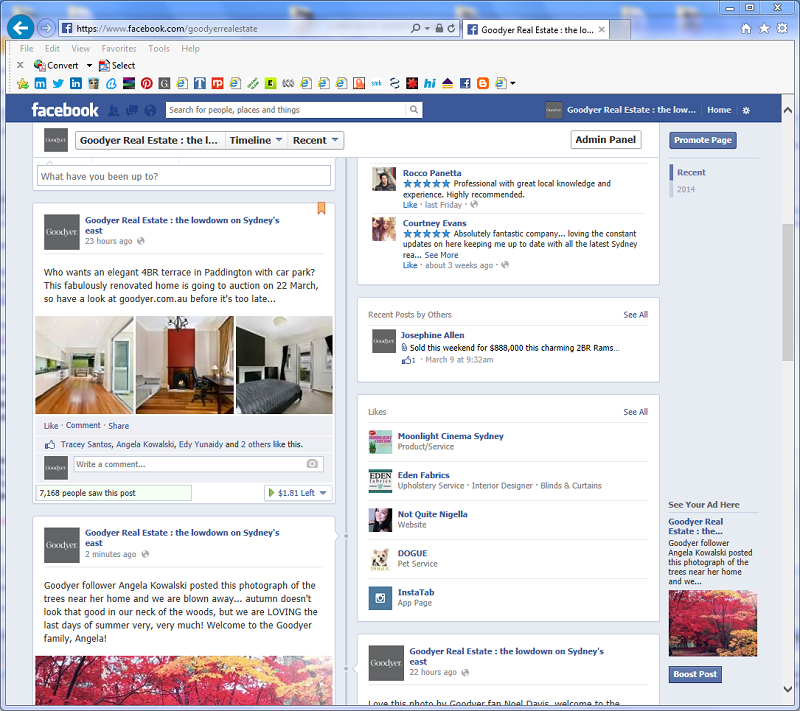The width and height of the screenshot is (800, 711).
Task: Open the Eden Fabrics page link
Action: [423, 475]
